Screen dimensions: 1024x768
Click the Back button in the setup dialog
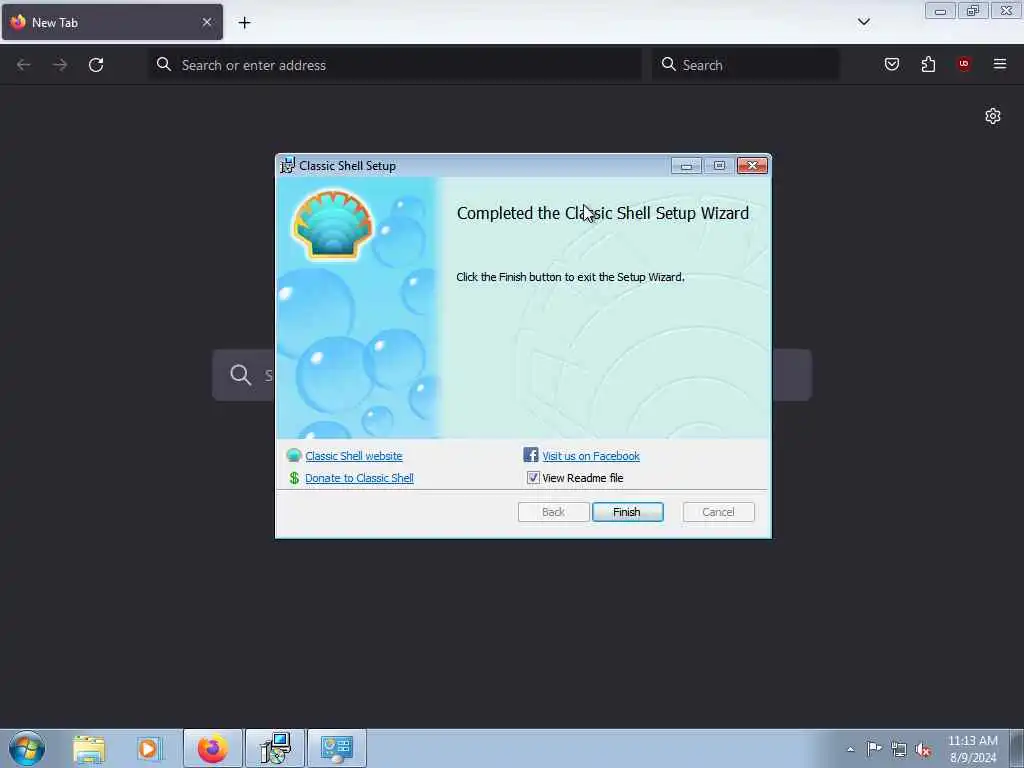[553, 512]
